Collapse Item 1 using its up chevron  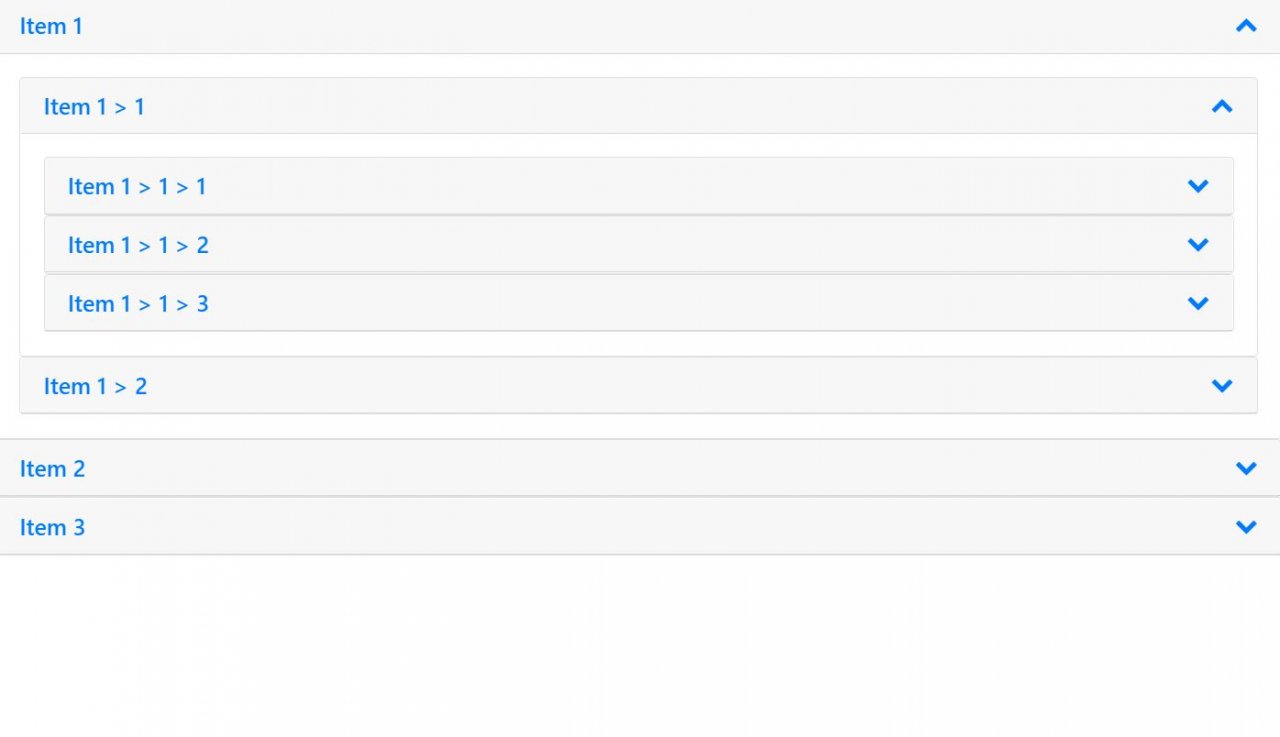click(1246, 26)
